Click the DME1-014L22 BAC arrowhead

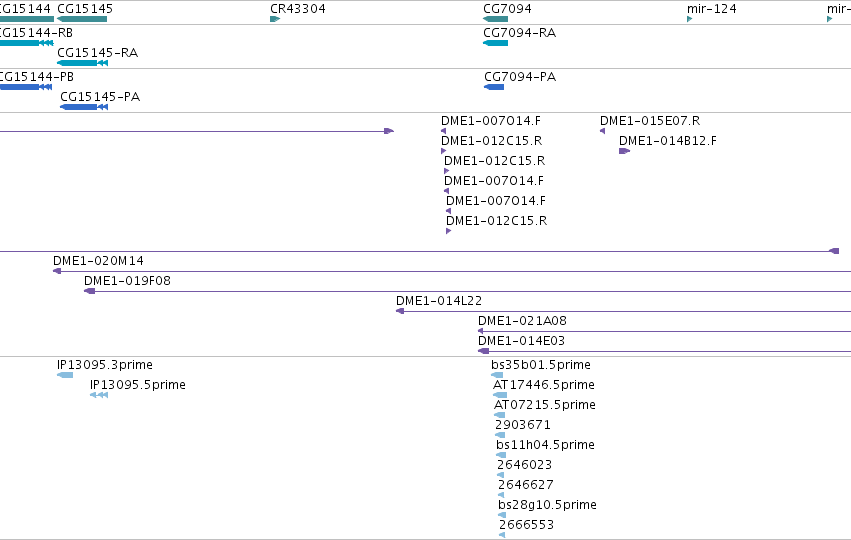point(400,311)
